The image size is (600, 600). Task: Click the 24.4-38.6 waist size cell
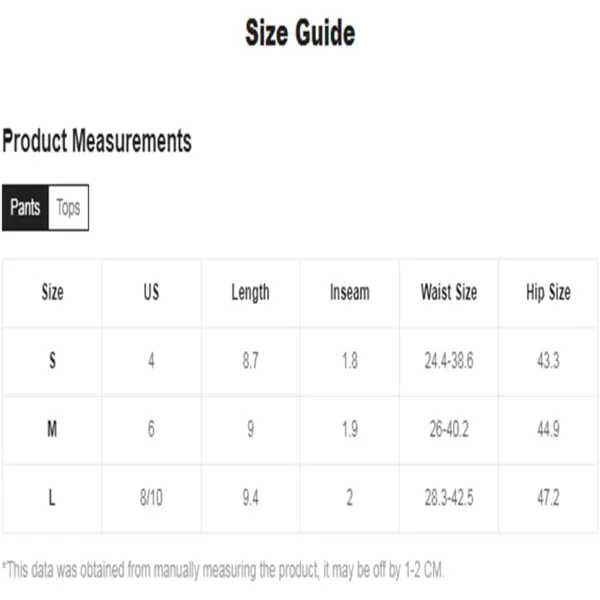448,362
